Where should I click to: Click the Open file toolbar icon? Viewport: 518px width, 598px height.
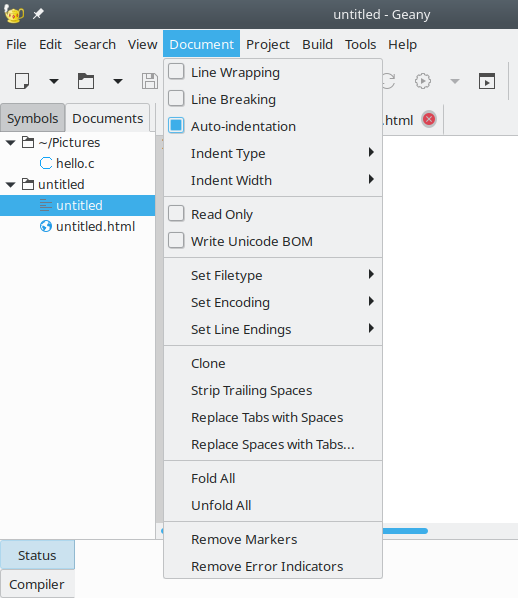pyautogui.click(x=86, y=81)
